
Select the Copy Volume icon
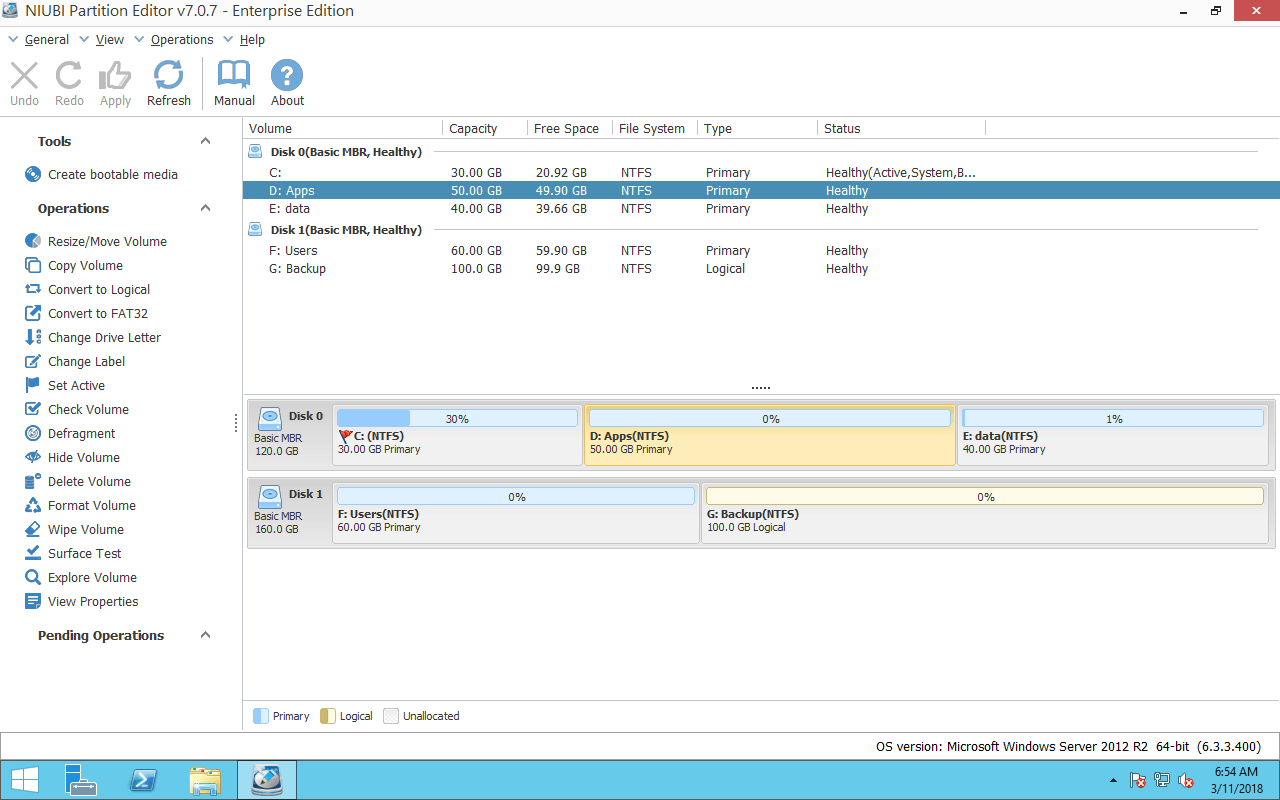tap(33, 265)
